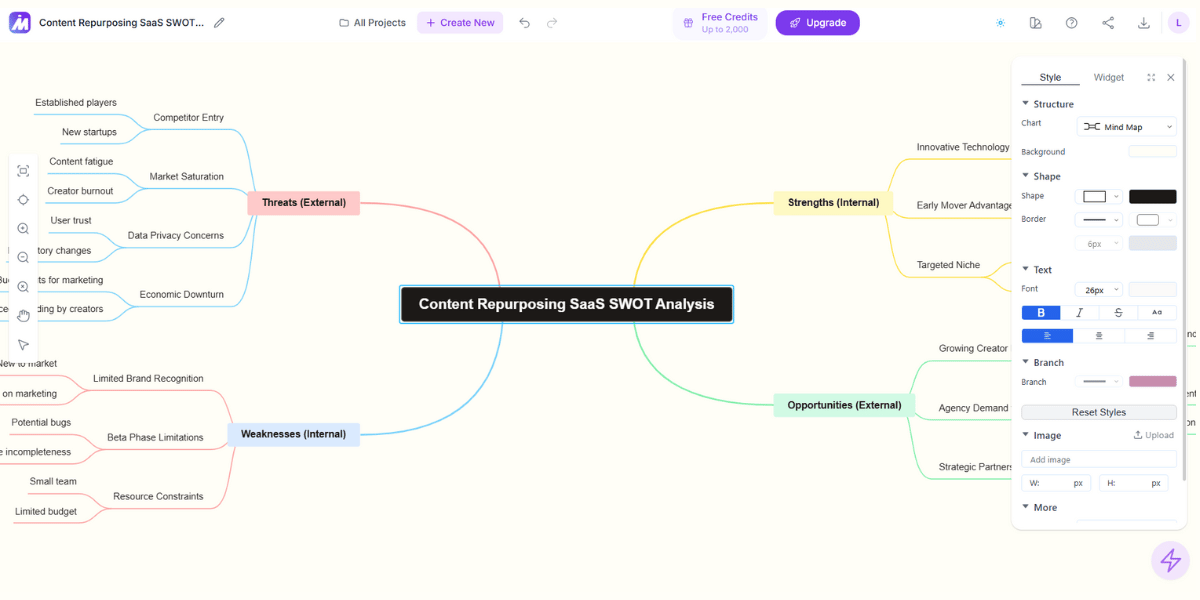The image size is (1200, 600).
Task: Click the Upgrade button
Action: tap(817, 23)
